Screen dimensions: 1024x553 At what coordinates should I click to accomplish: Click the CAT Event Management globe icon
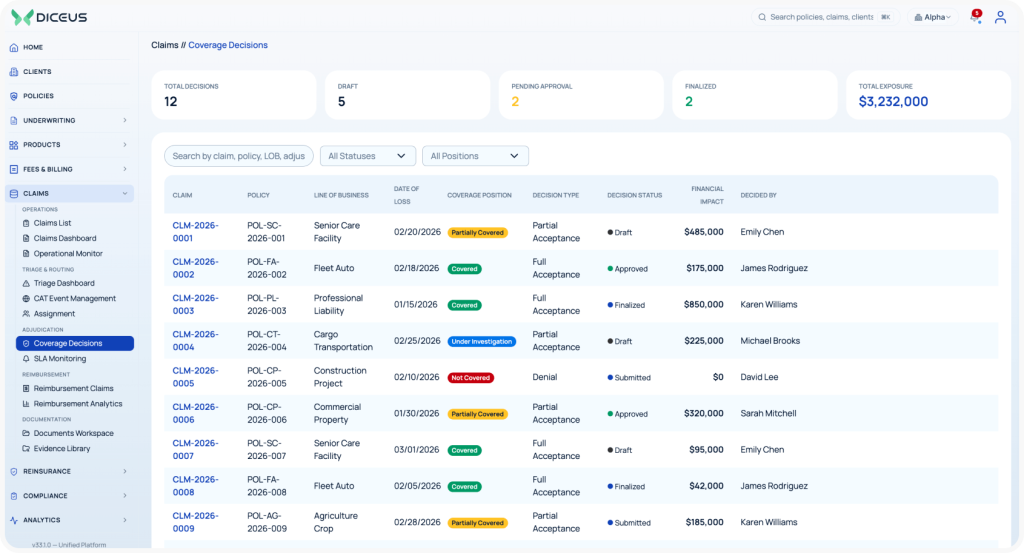coord(26,298)
